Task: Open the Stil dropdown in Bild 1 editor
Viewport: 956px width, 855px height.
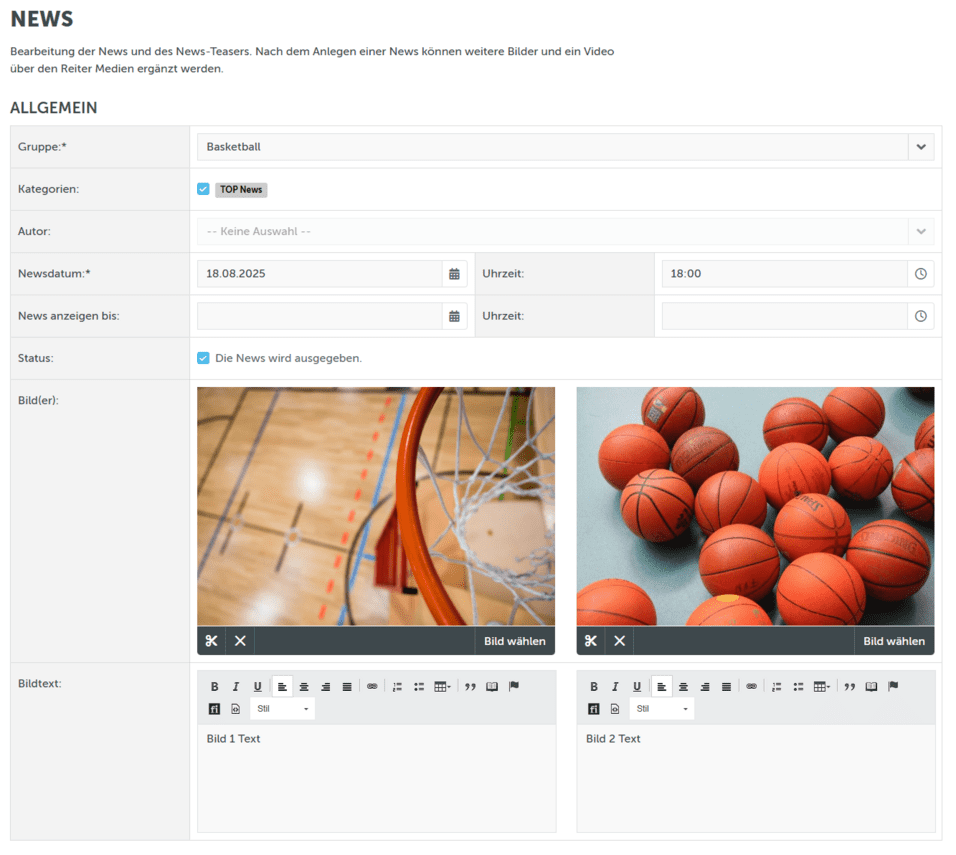Action: (283, 709)
